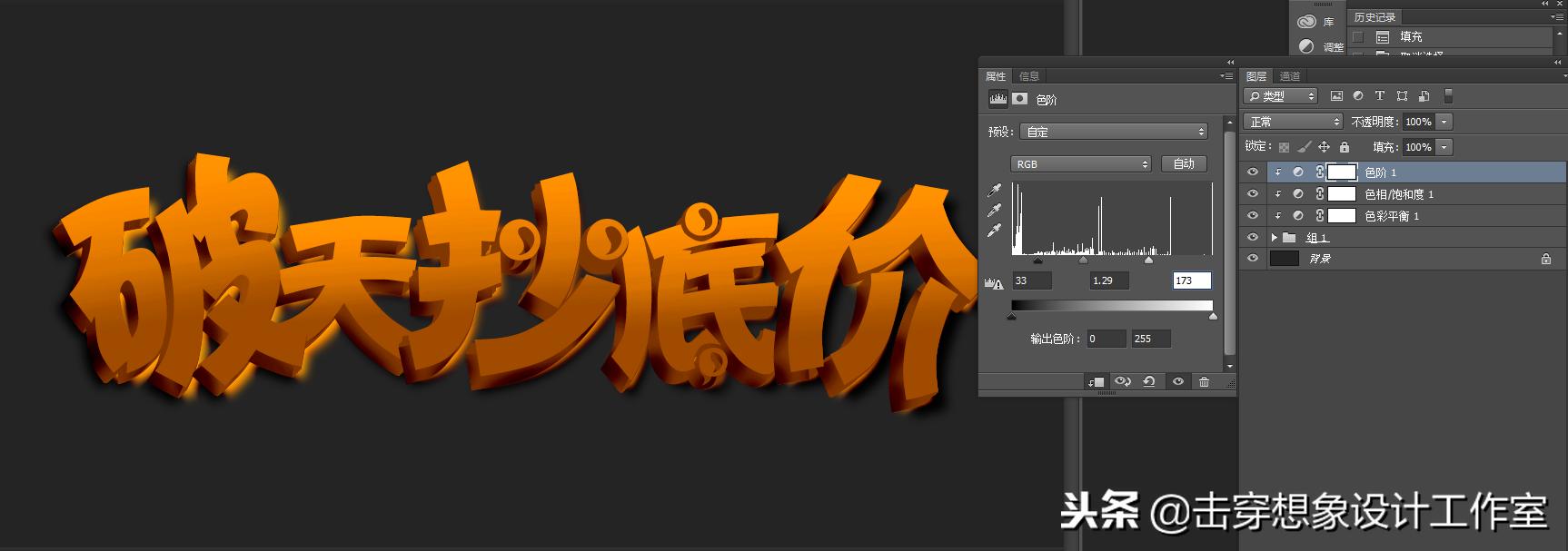
Task: Click the output level field showing 255
Action: (x=1151, y=339)
